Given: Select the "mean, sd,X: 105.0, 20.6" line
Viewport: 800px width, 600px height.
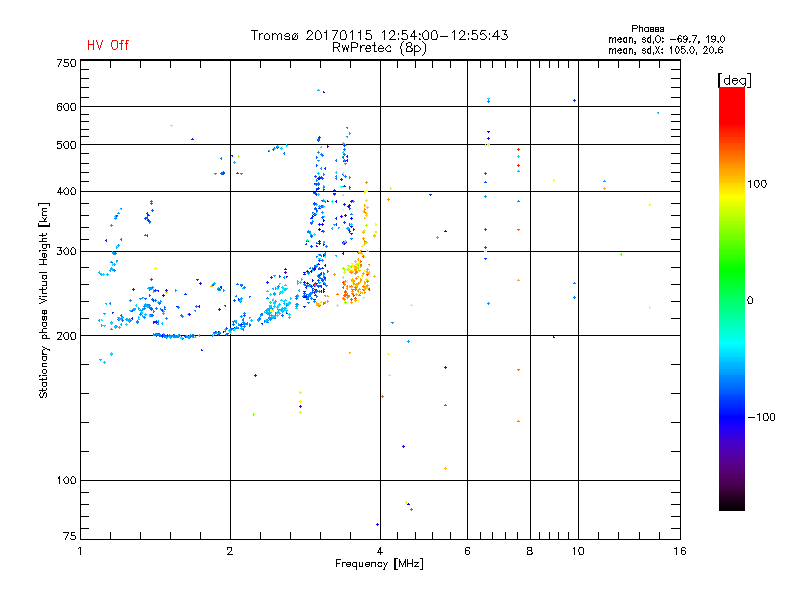Looking at the screenshot, I should coord(665,51).
